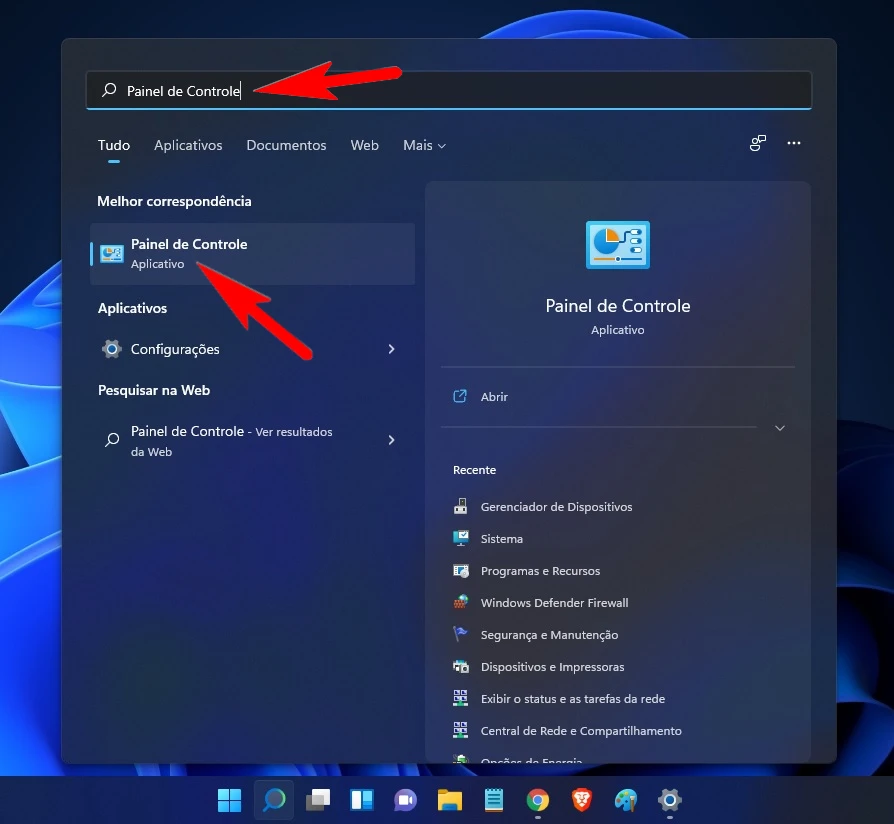Open Gerenciador de Dispositivos recent item
Image resolution: width=894 pixels, height=824 pixels.
(556, 506)
